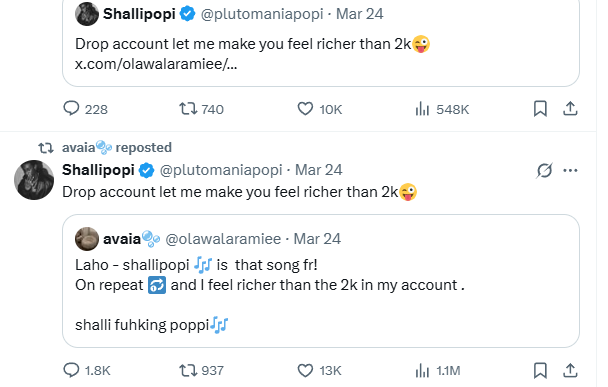Click Shallipopi's large profile avatar
Screen dimensions: 608x387
(34, 180)
